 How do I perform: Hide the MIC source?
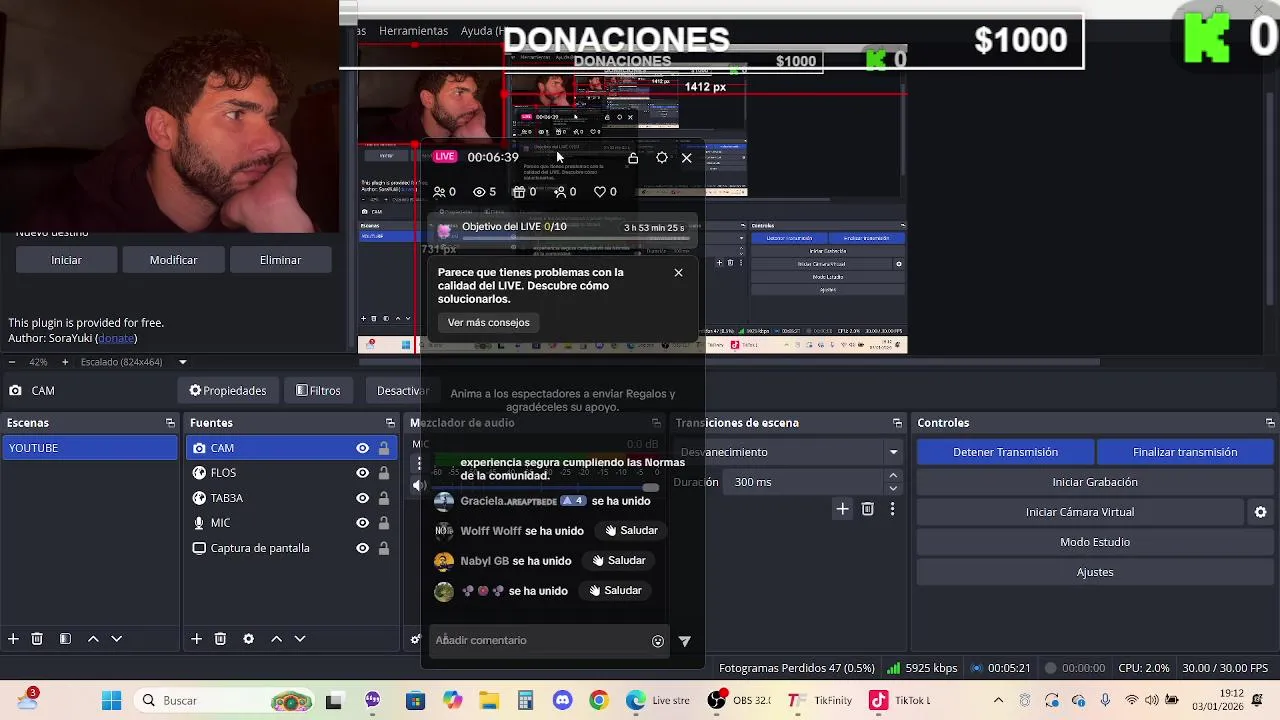[362, 523]
